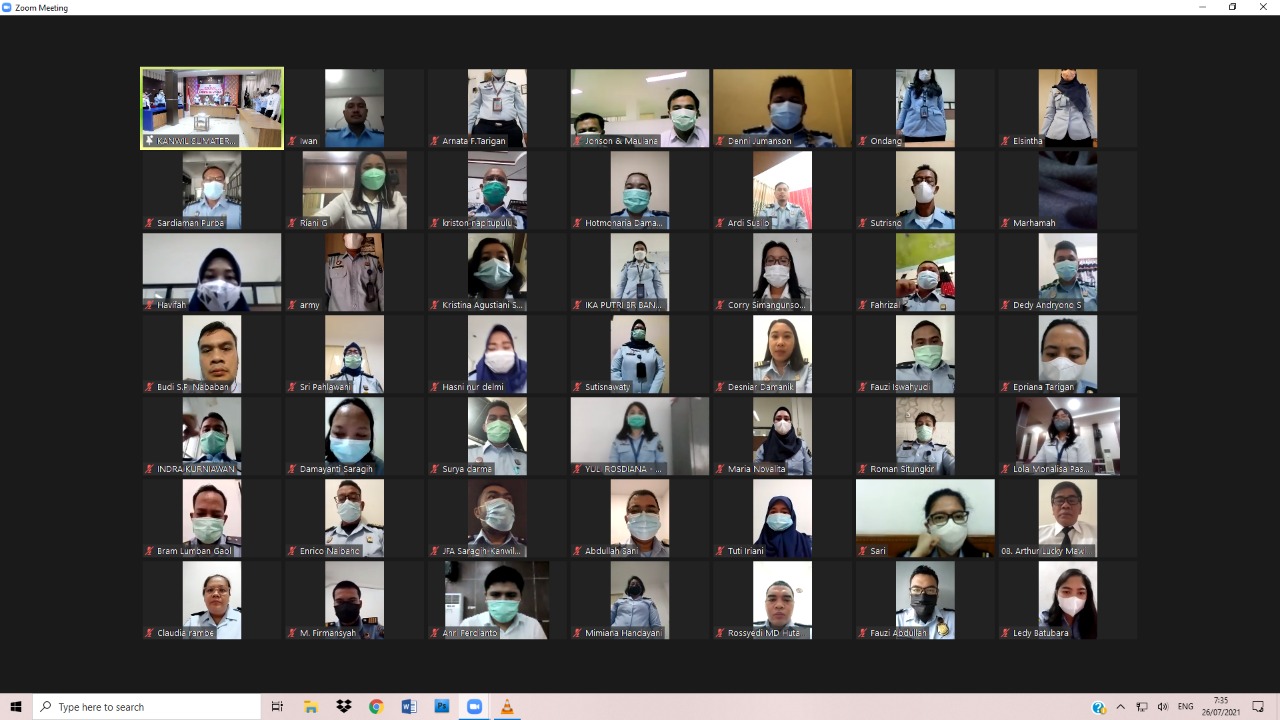
Task: Open the ENG language selector
Action: tap(1186, 707)
